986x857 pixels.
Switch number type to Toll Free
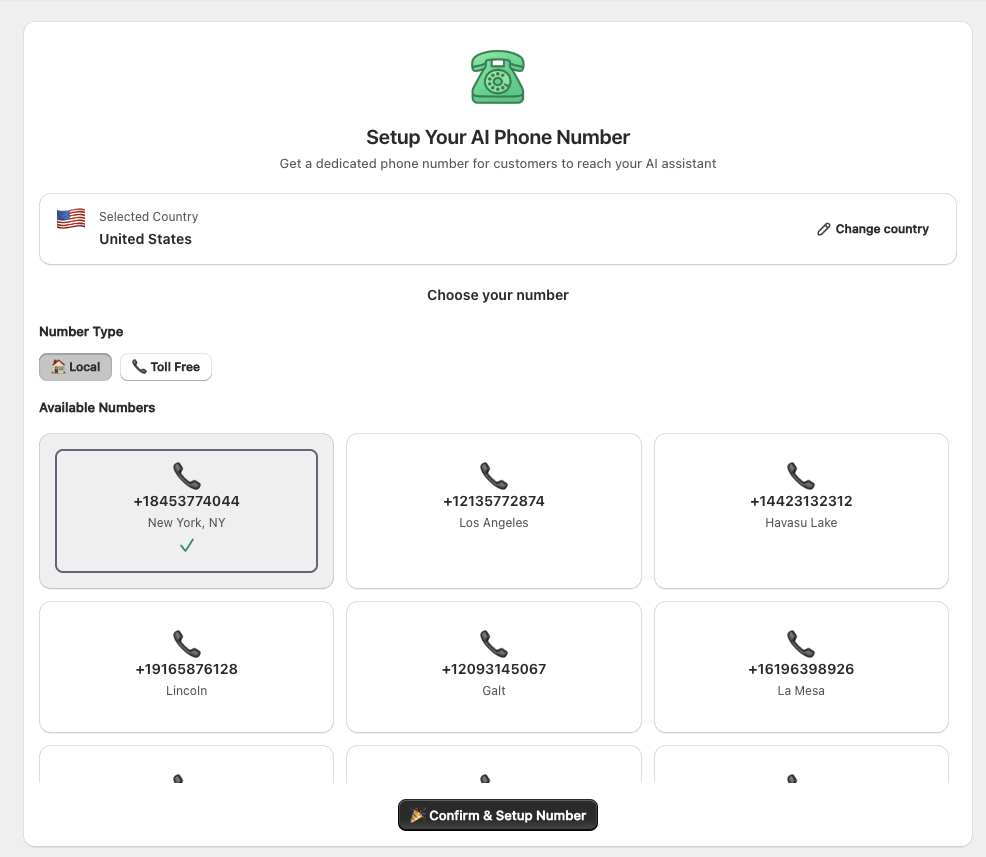coord(166,367)
